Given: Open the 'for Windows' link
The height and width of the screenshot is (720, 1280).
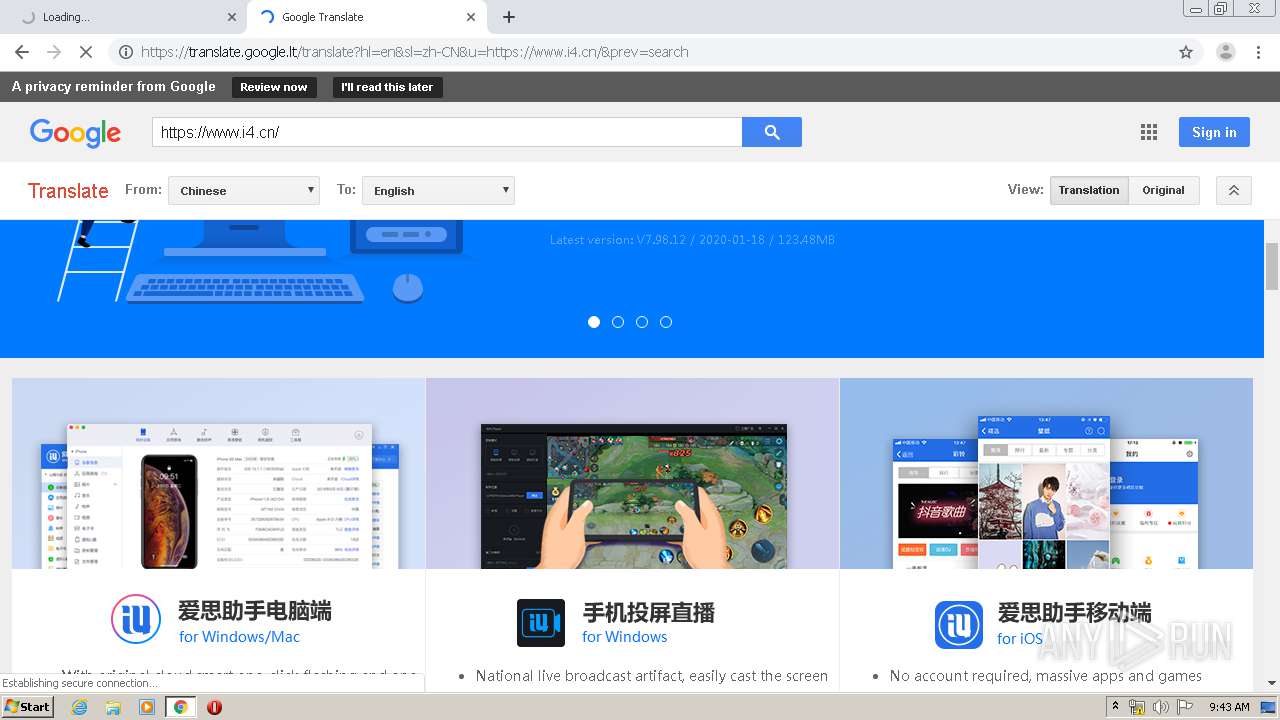Looking at the screenshot, I should pos(625,637).
